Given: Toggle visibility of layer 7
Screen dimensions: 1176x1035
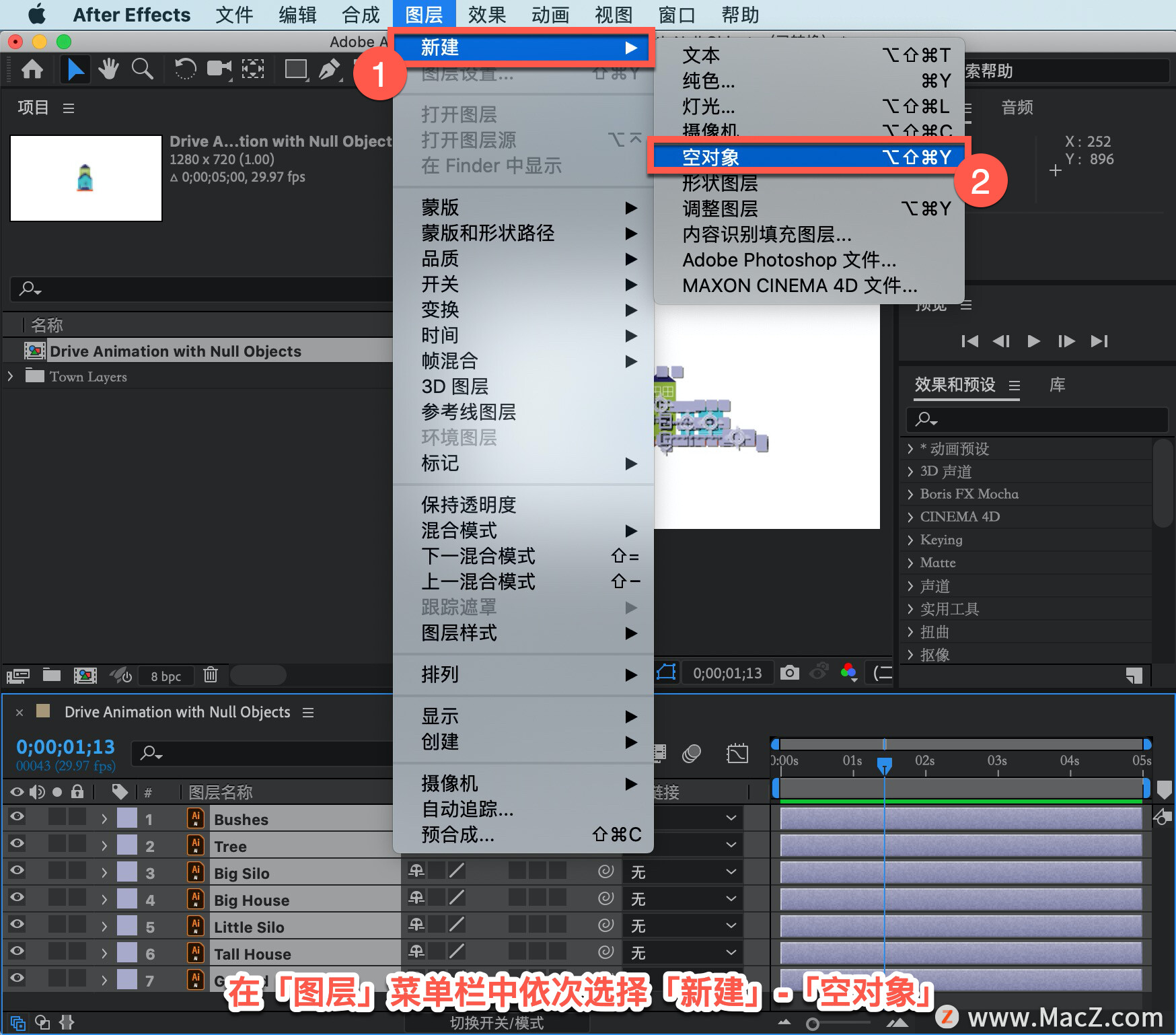Looking at the screenshot, I should 17,978.
